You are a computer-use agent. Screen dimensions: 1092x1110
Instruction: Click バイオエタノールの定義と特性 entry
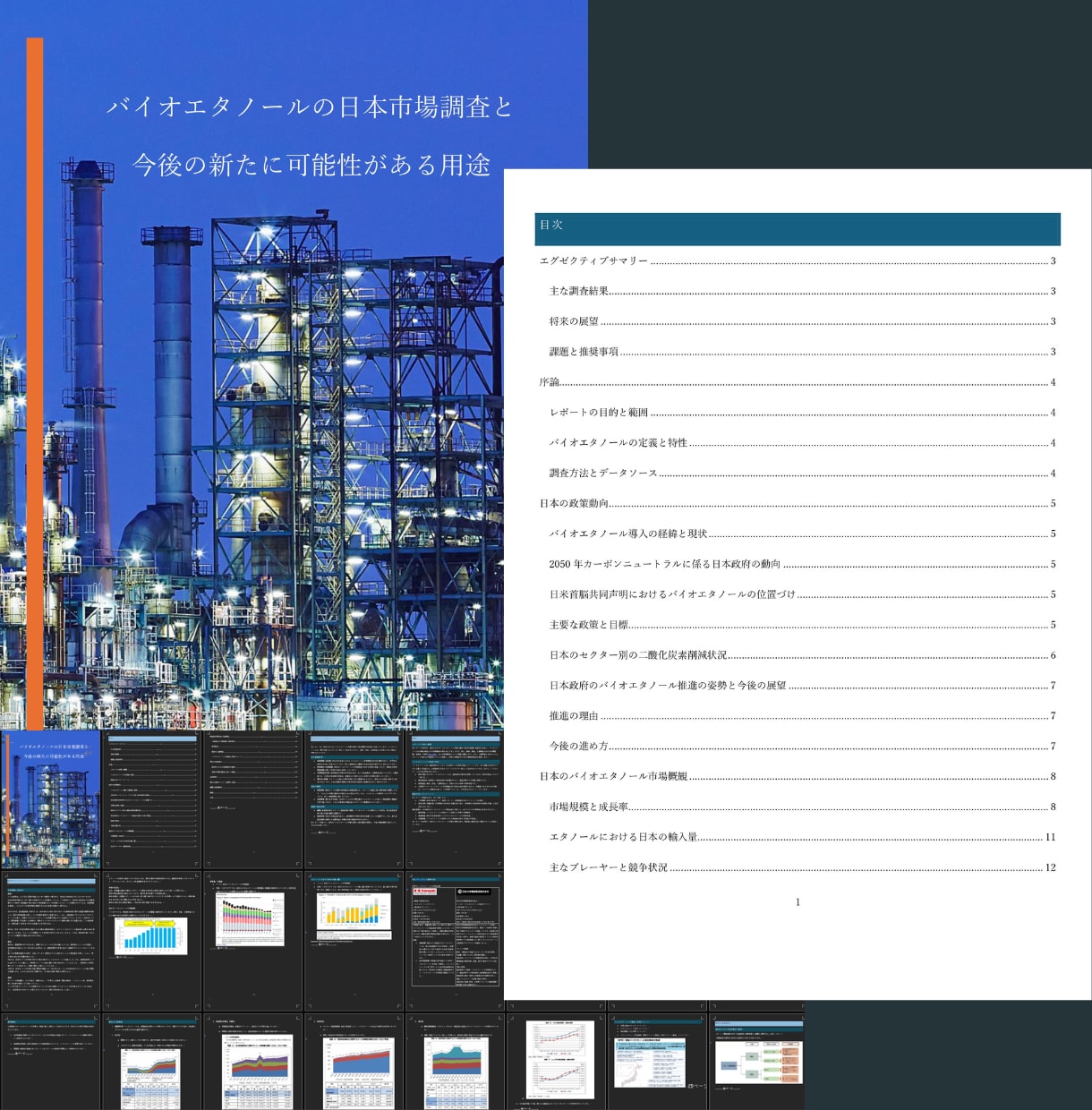802,444
